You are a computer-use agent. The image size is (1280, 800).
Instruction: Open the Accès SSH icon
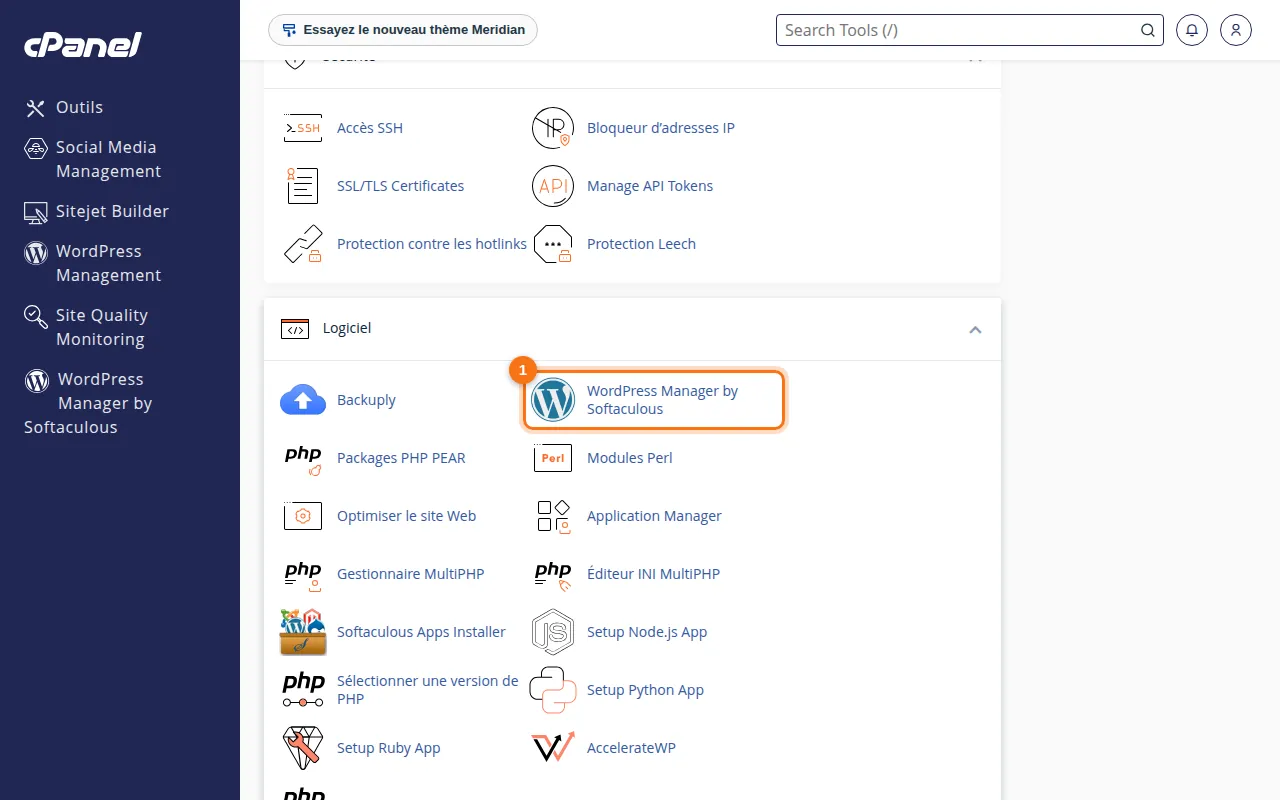(302, 128)
